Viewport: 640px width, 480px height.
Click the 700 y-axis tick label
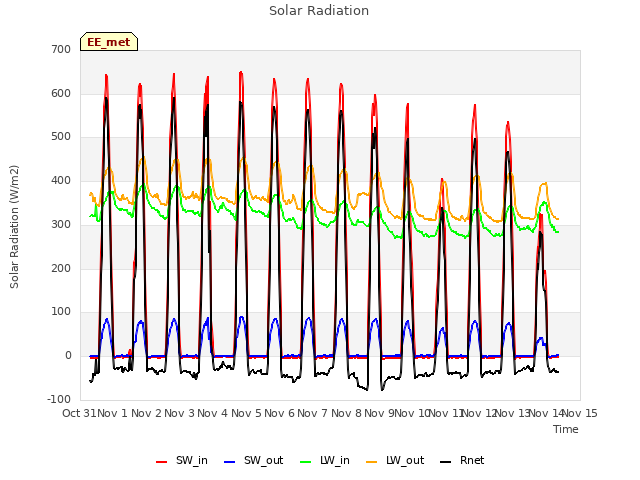61,49
